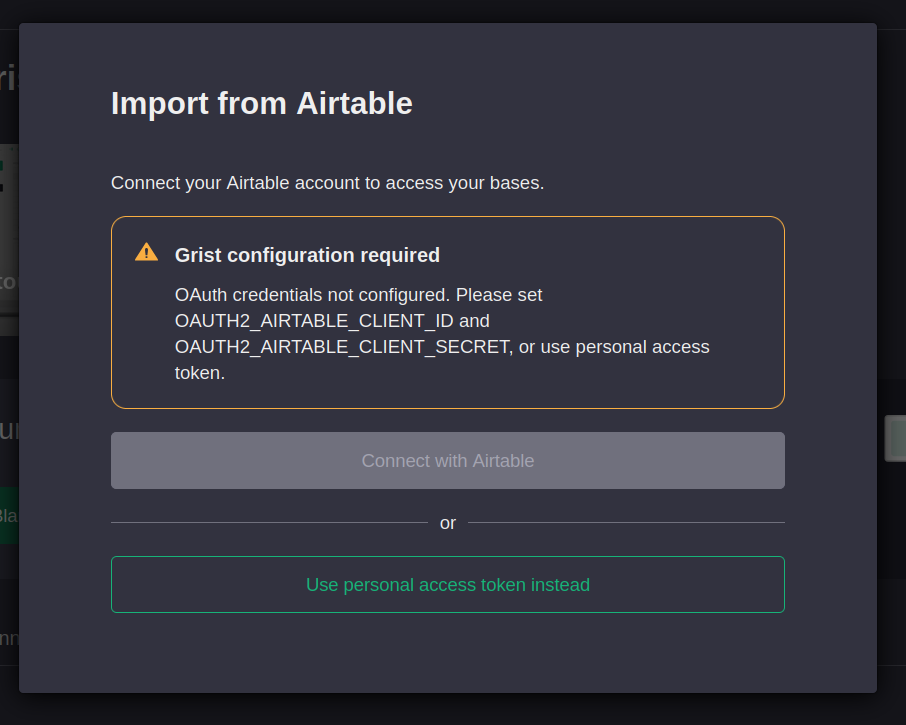This screenshot has height=725, width=906.
Task: Select the Grist configuration required heading
Action: pyautogui.click(x=307, y=255)
